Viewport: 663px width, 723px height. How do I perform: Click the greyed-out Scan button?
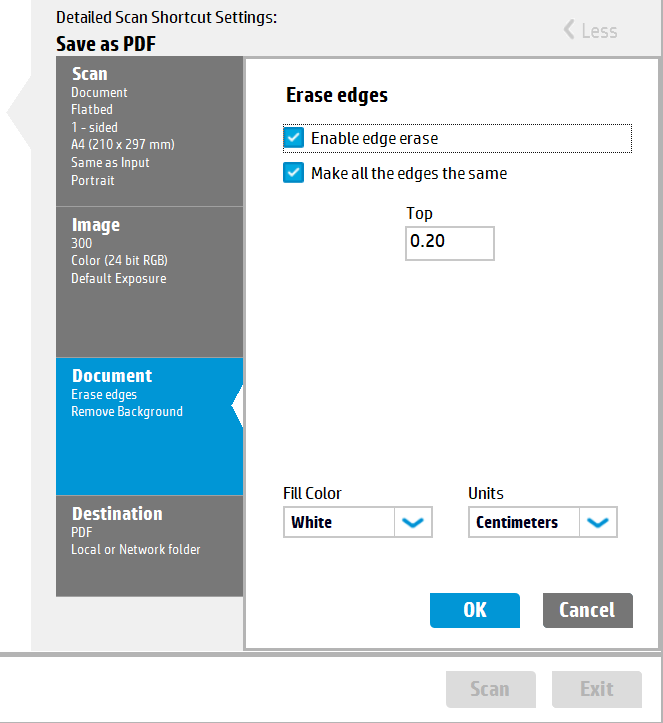coord(490,689)
